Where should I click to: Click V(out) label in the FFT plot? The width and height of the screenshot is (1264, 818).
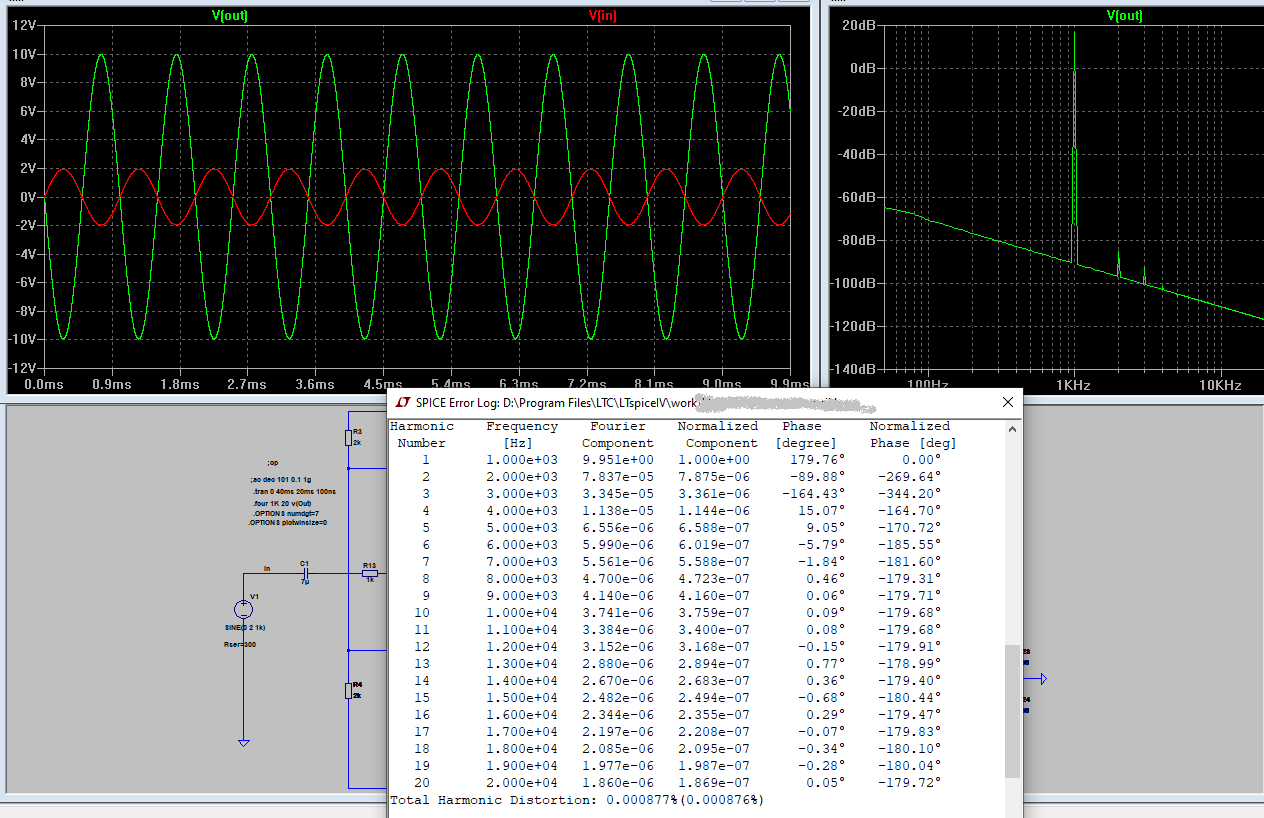point(1124,15)
